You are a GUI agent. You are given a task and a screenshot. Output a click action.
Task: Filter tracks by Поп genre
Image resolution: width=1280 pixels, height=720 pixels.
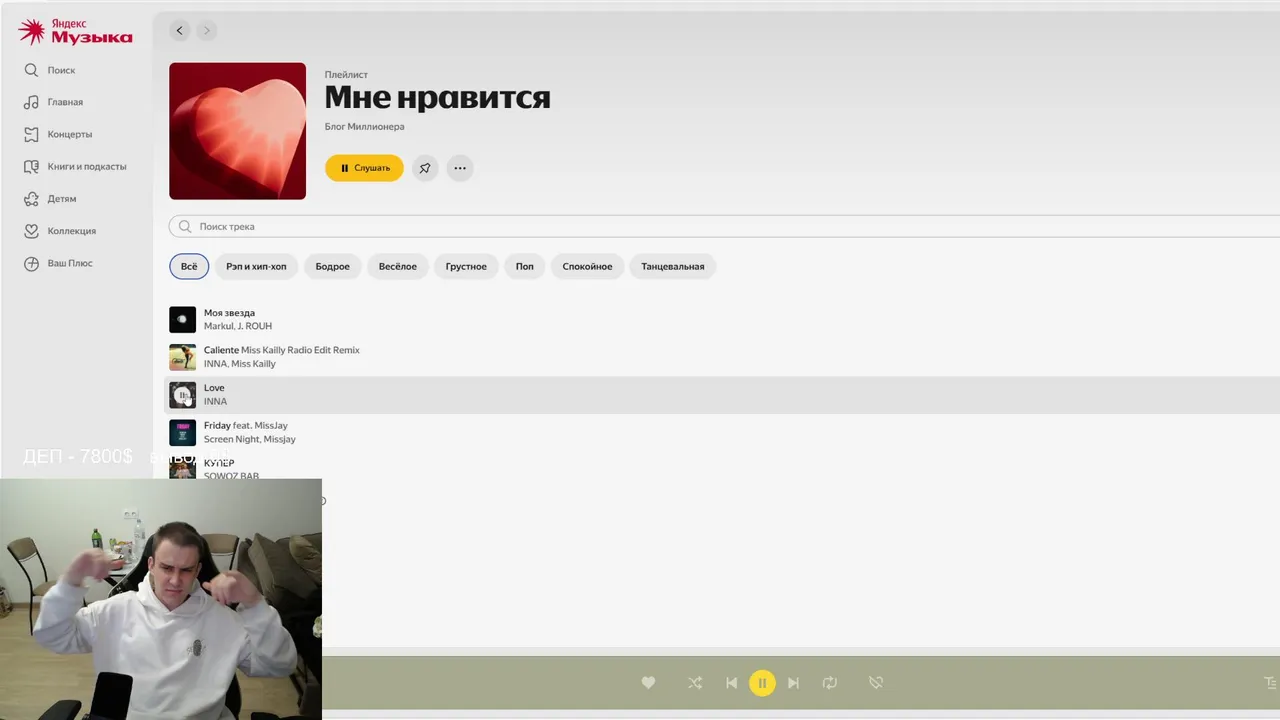click(x=525, y=266)
